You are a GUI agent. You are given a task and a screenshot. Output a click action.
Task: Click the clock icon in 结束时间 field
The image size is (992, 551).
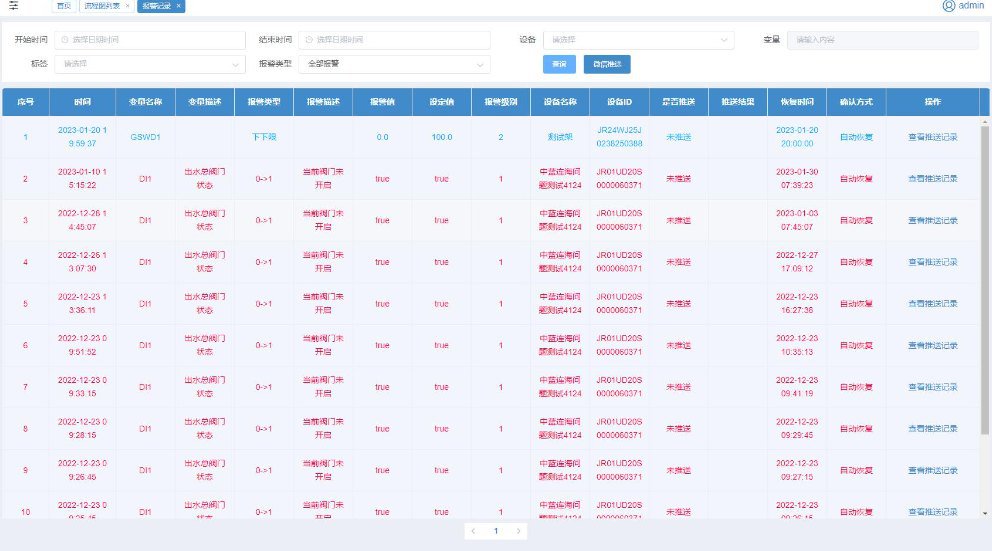coord(308,40)
